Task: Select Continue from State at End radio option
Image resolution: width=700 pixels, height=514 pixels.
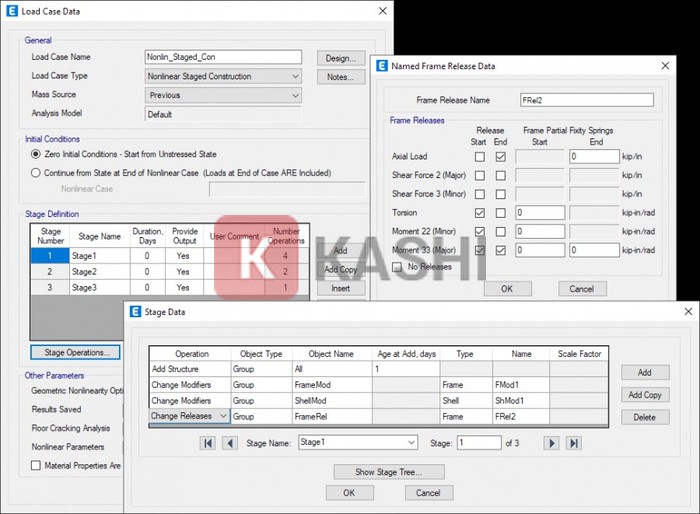Action: click(x=37, y=172)
